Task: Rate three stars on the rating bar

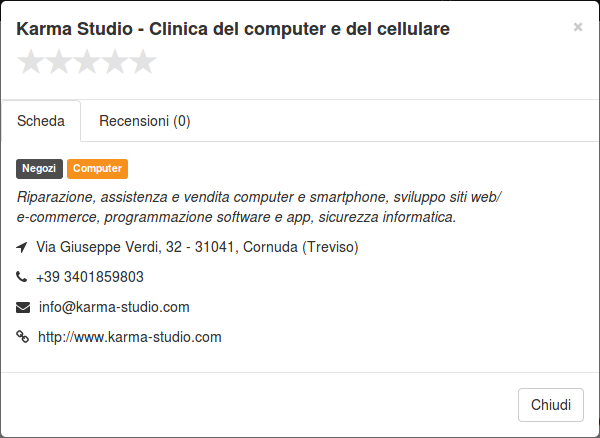Action: [87, 62]
